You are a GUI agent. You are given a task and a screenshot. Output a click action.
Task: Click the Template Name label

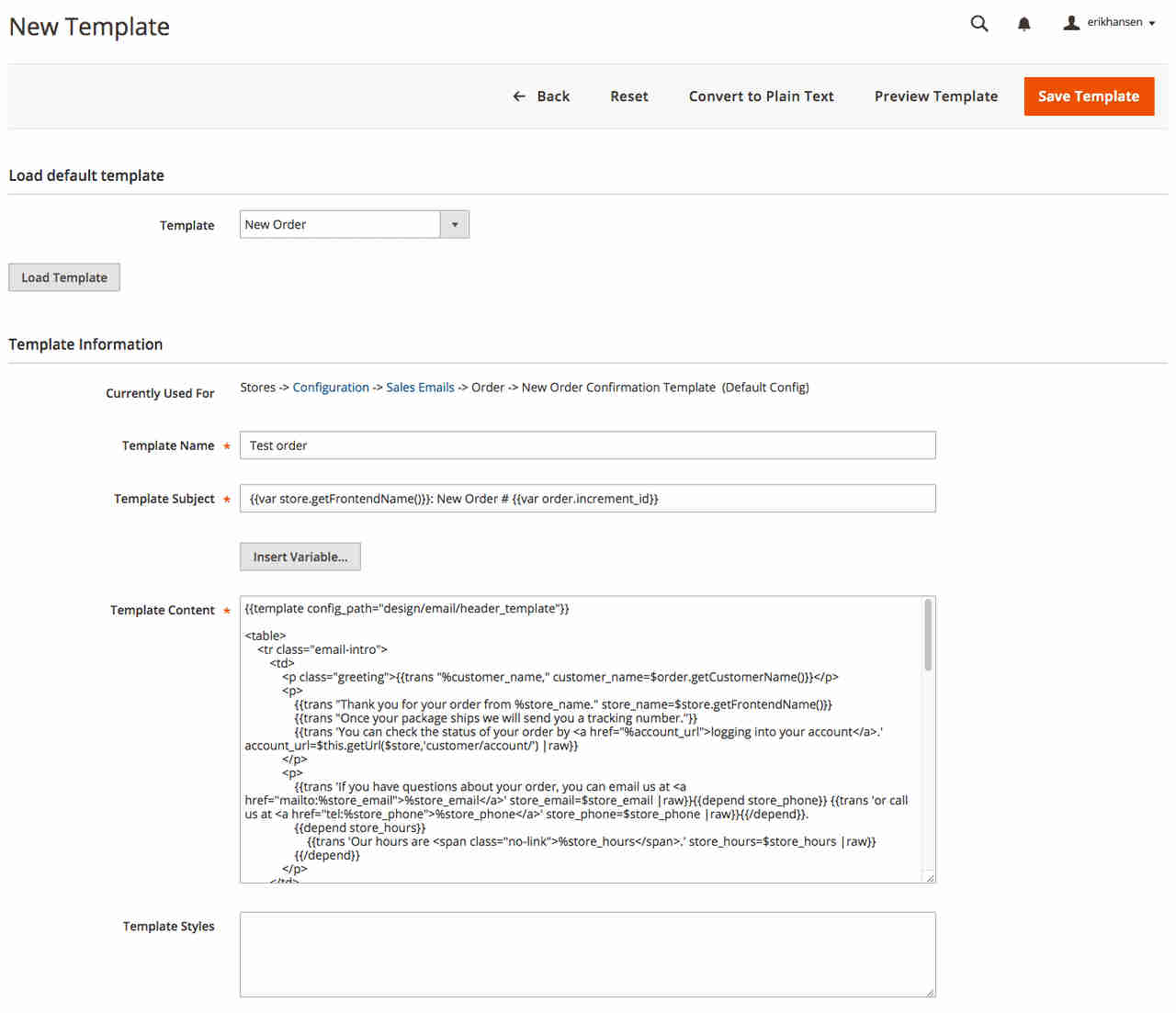coord(168,445)
